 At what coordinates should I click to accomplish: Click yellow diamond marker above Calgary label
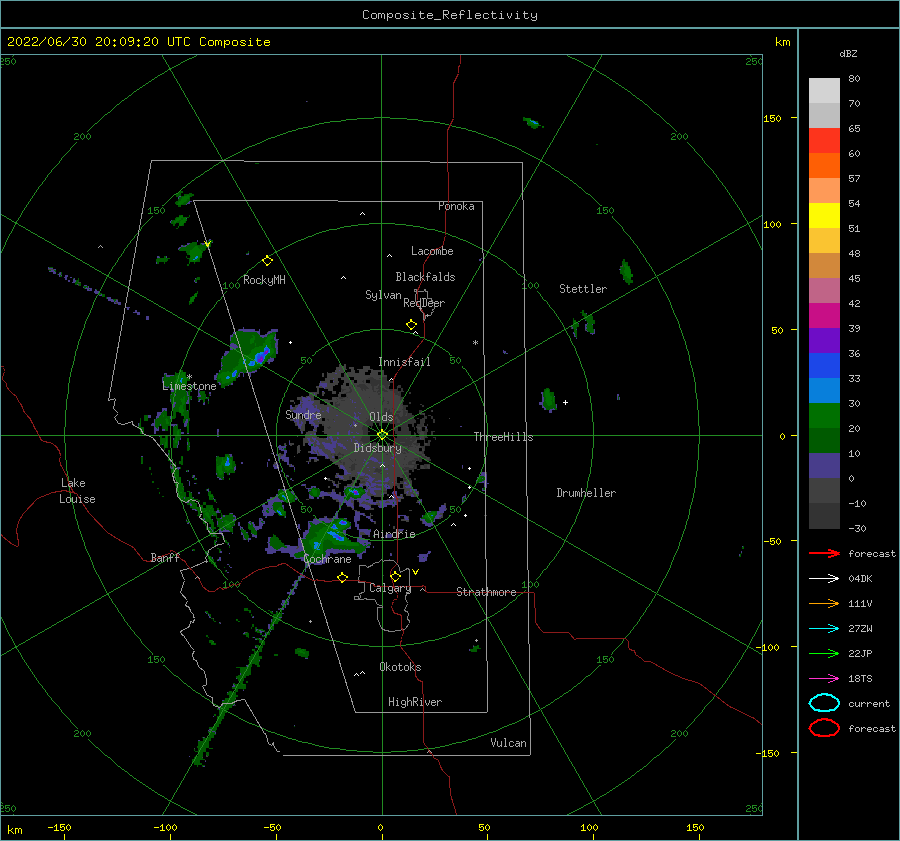click(395, 576)
